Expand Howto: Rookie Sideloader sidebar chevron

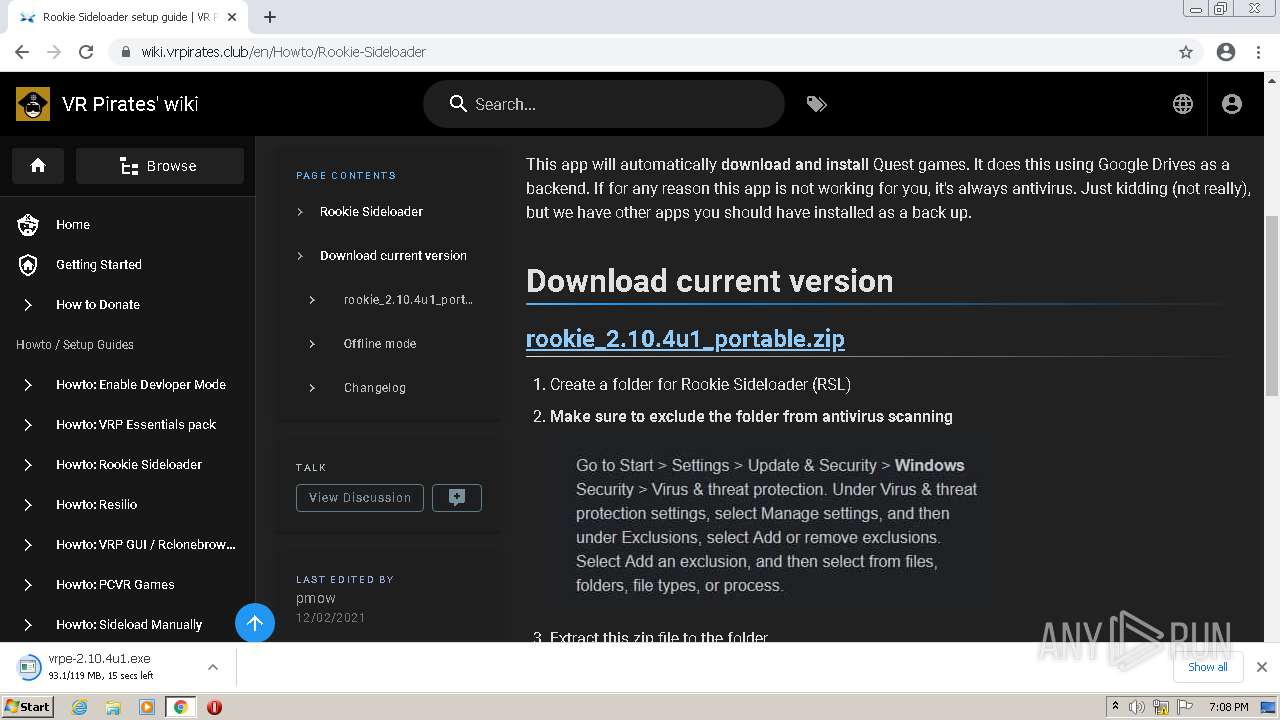coord(28,465)
